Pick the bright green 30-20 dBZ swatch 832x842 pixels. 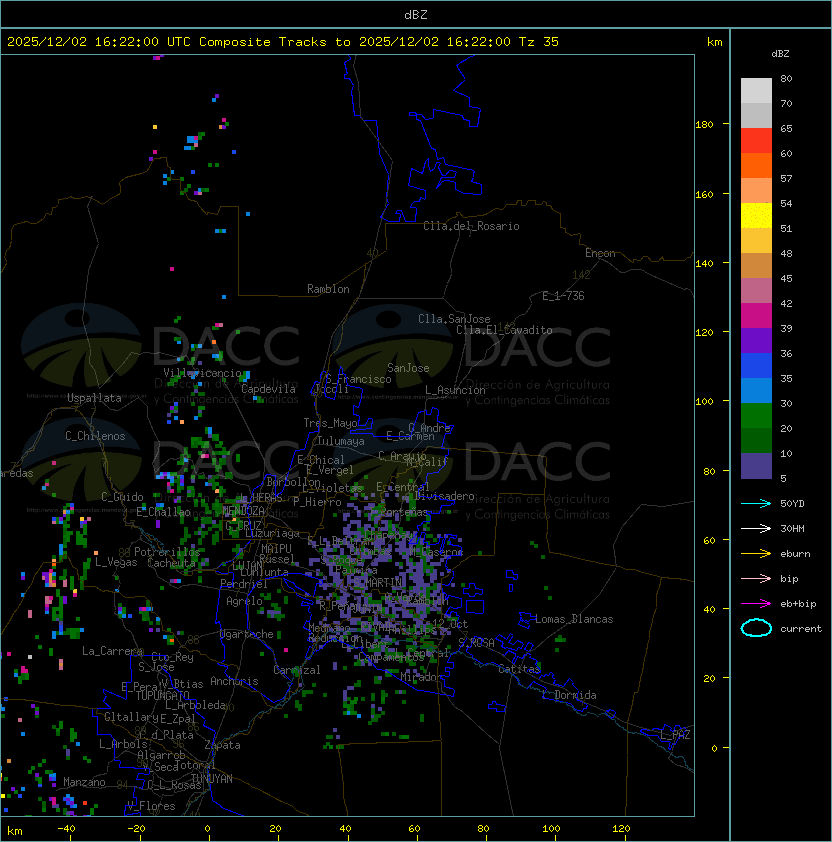756,416
